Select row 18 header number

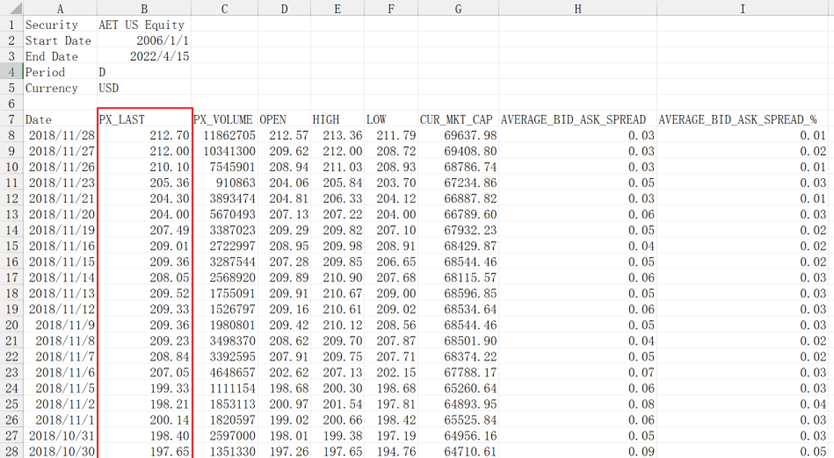pyautogui.click(x=10, y=294)
